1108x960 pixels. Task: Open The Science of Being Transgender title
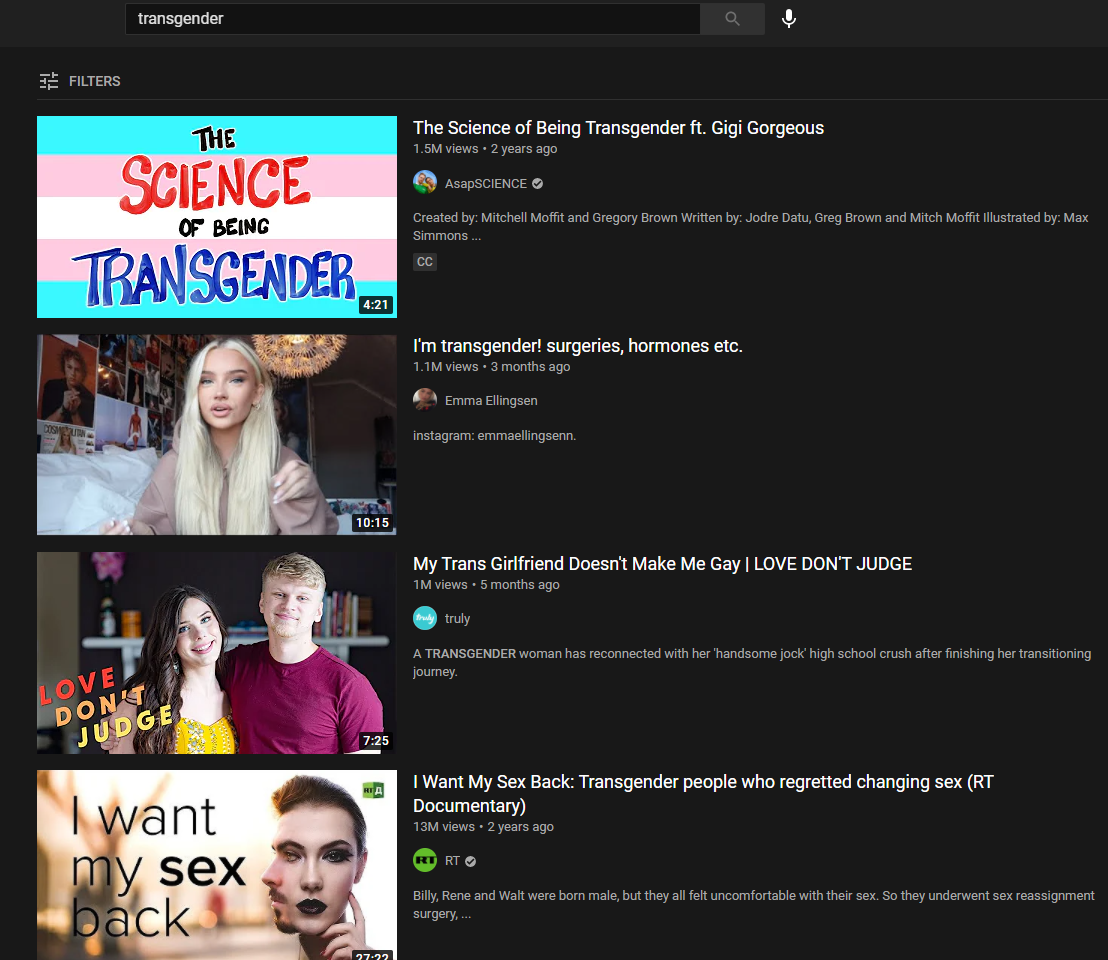point(618,128)
